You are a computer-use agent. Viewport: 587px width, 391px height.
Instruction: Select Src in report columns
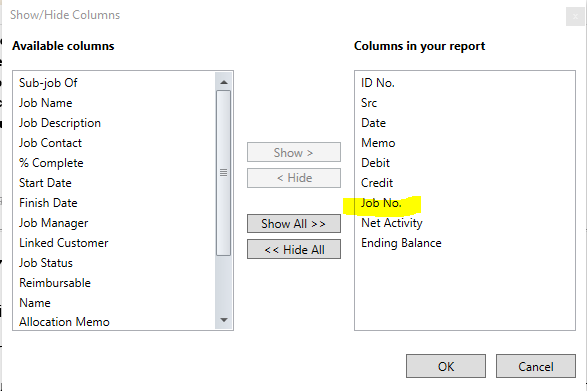(x=369, y=103)
